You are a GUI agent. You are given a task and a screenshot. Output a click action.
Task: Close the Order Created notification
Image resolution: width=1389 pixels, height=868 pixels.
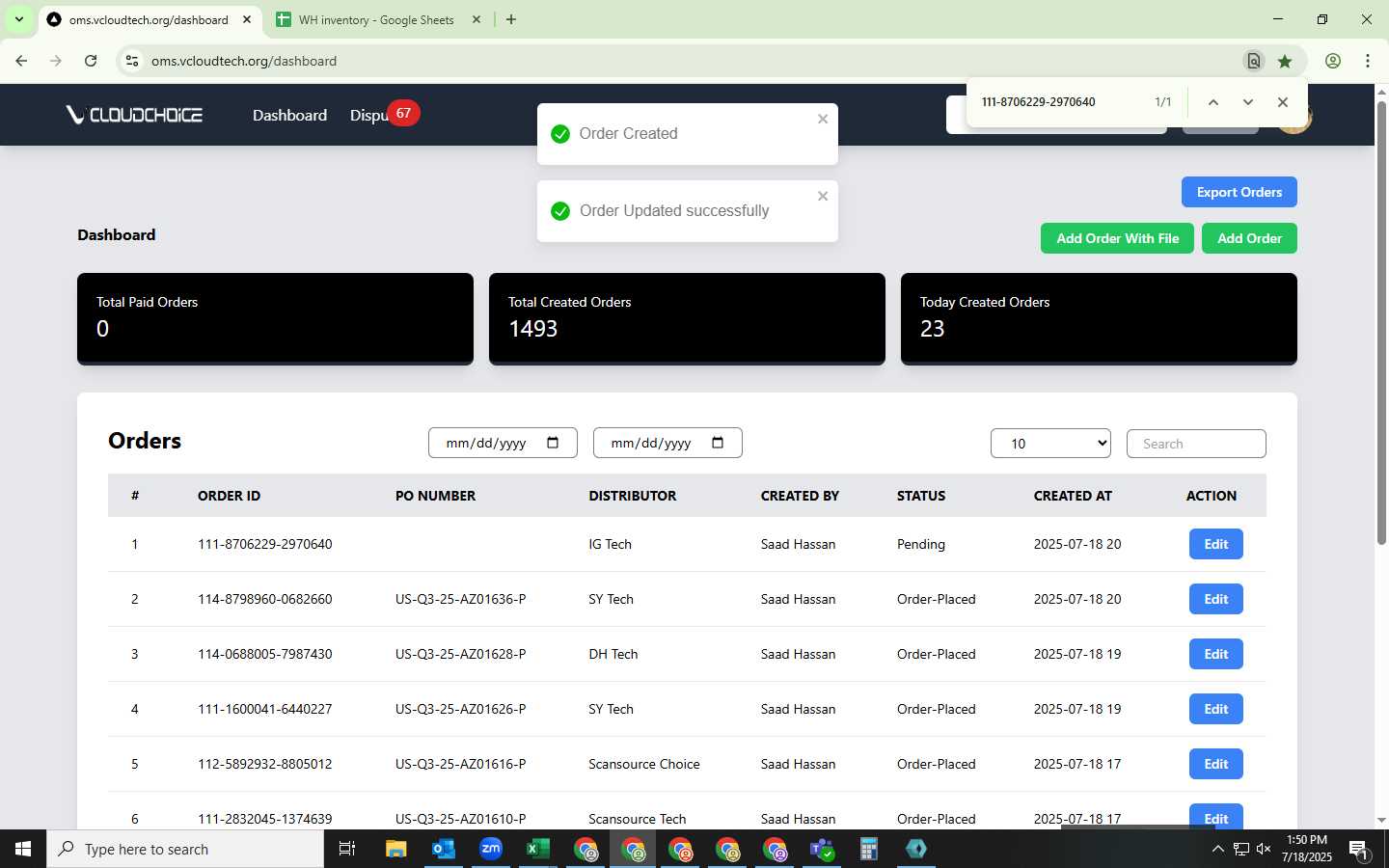(x=823, y=119)
